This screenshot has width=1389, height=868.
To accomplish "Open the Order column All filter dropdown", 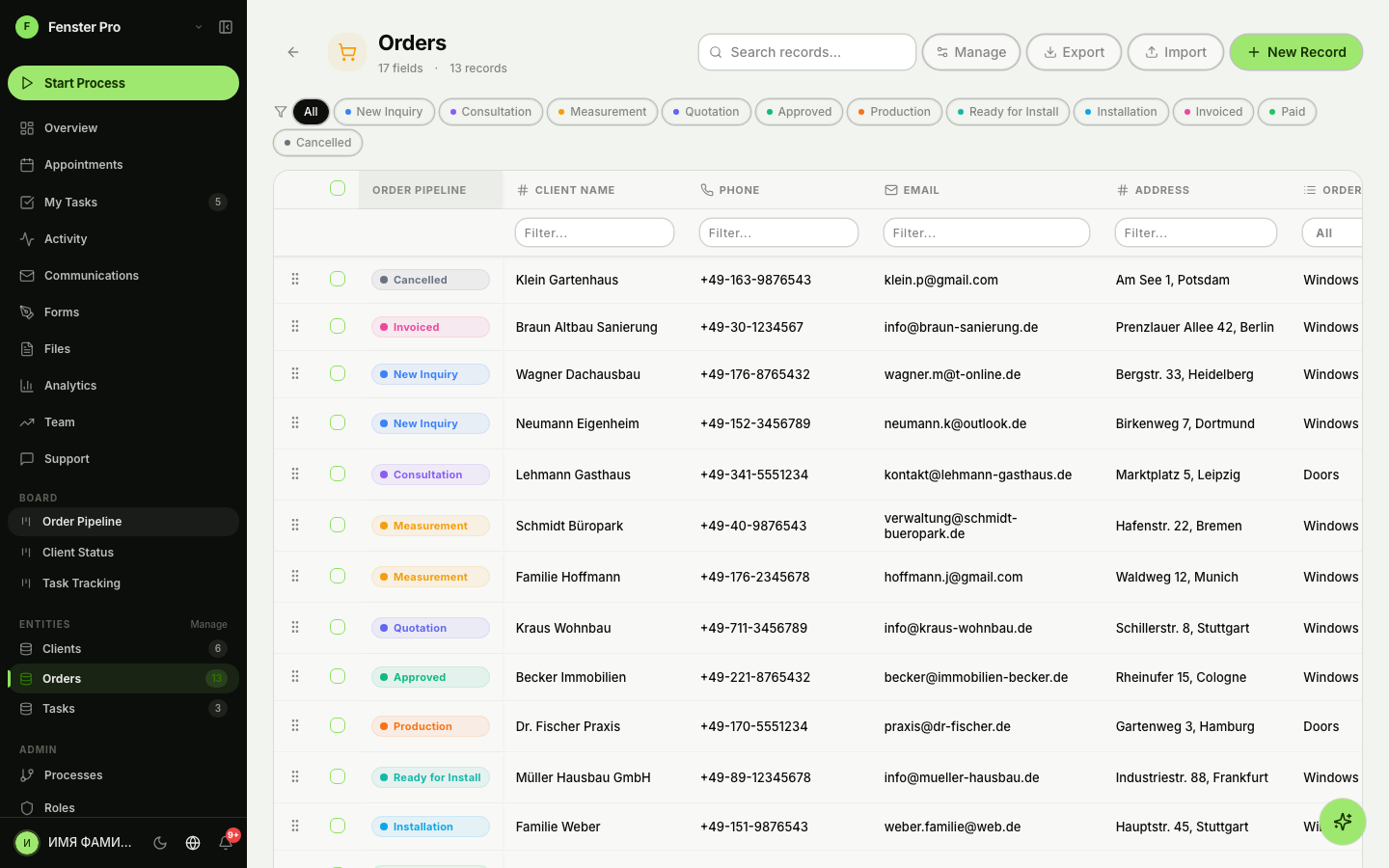I will (x=1331, y=233).
